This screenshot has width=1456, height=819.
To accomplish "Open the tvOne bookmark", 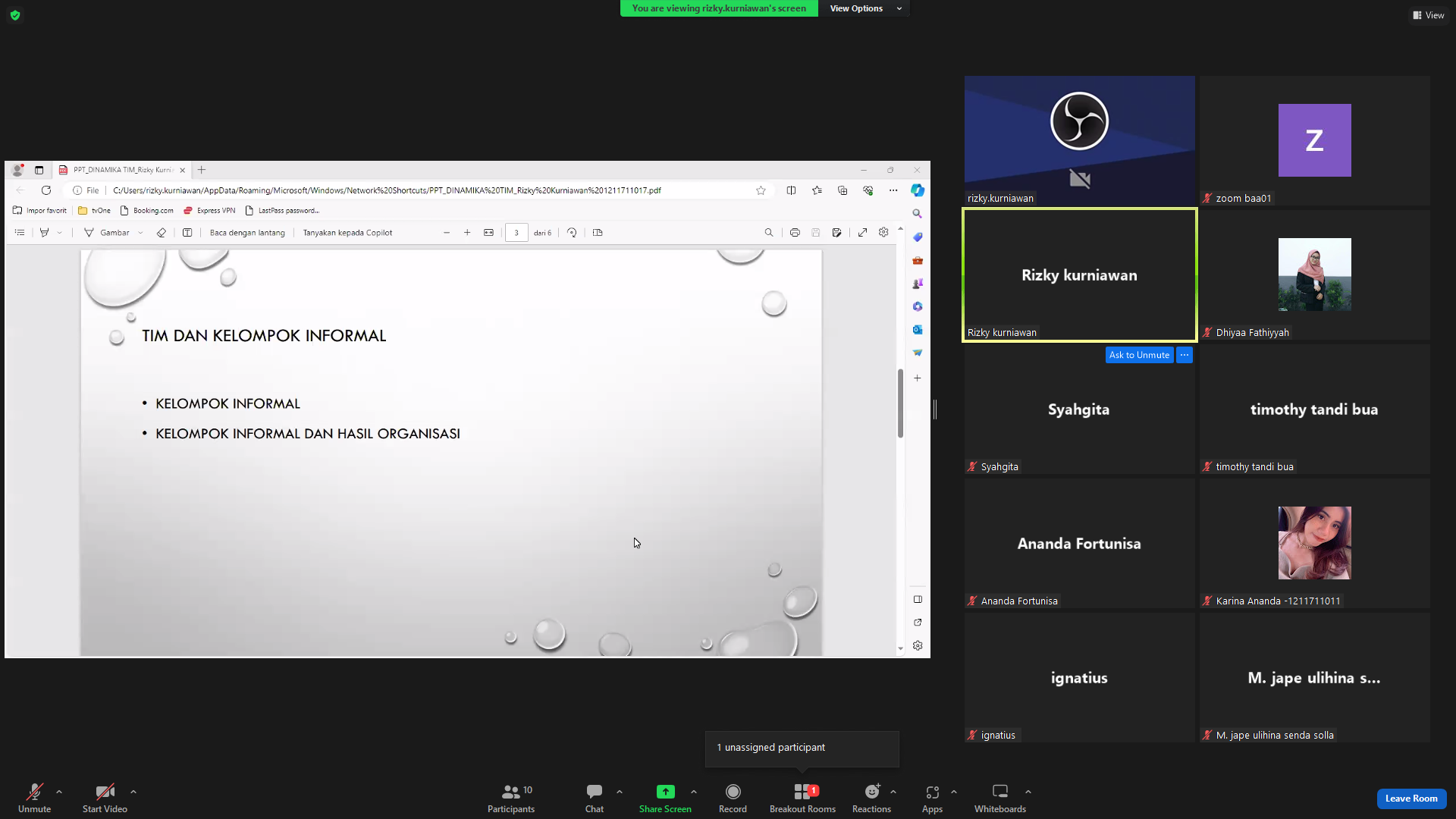I will pos(94,211).
